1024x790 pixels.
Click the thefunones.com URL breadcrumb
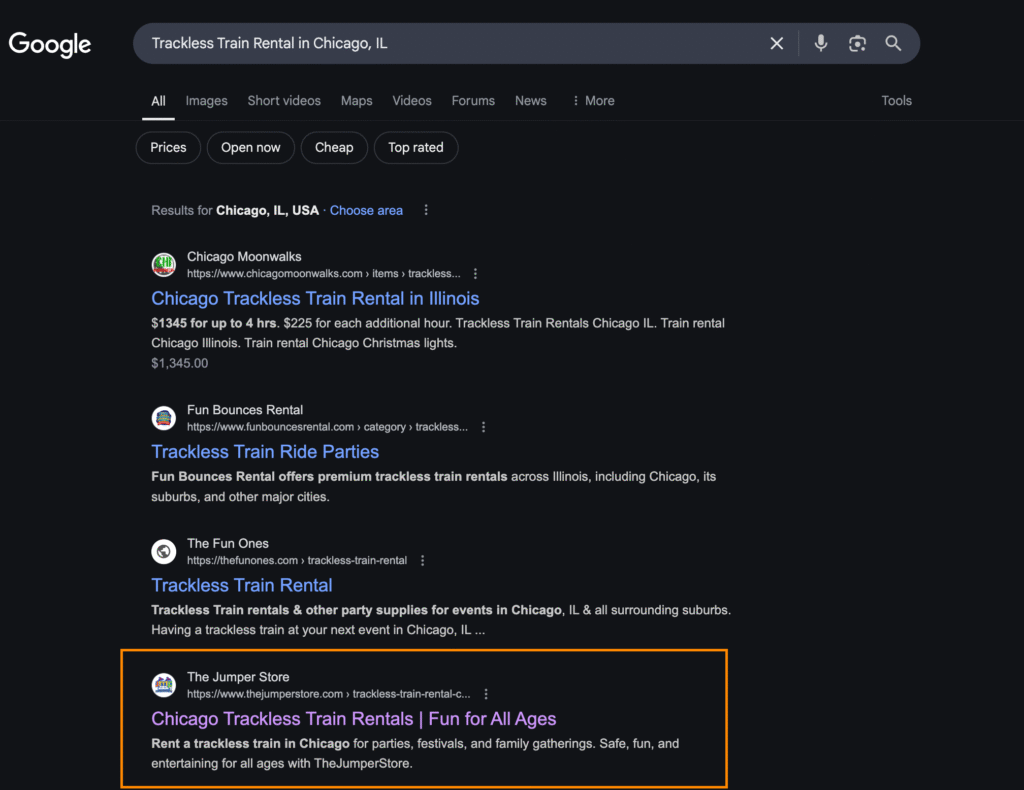point(297,560)
